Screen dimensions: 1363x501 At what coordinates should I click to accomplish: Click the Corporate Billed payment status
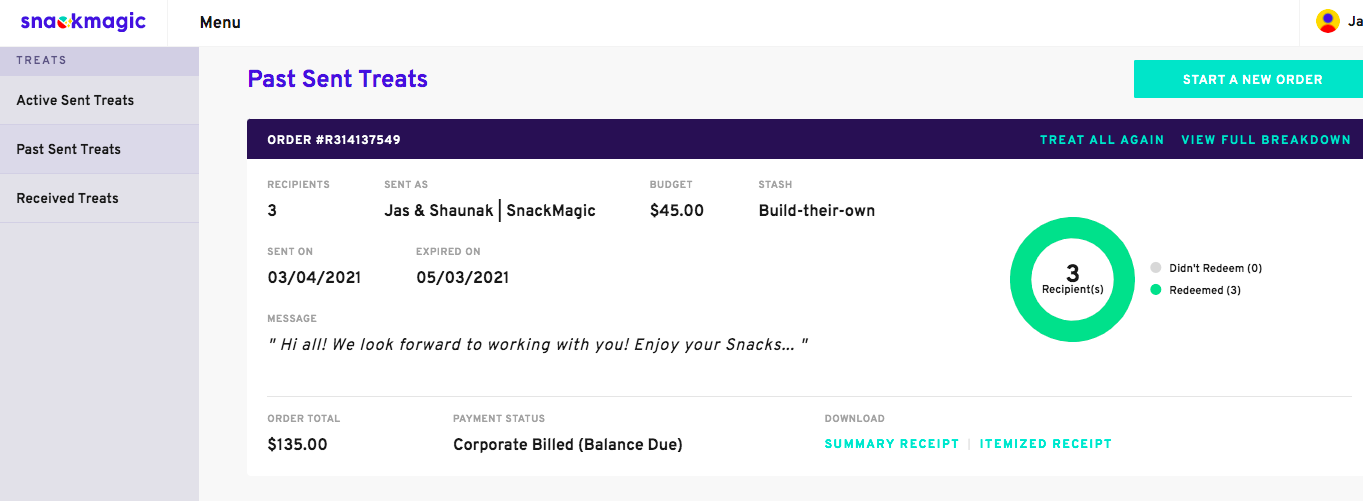coord(568,445)
